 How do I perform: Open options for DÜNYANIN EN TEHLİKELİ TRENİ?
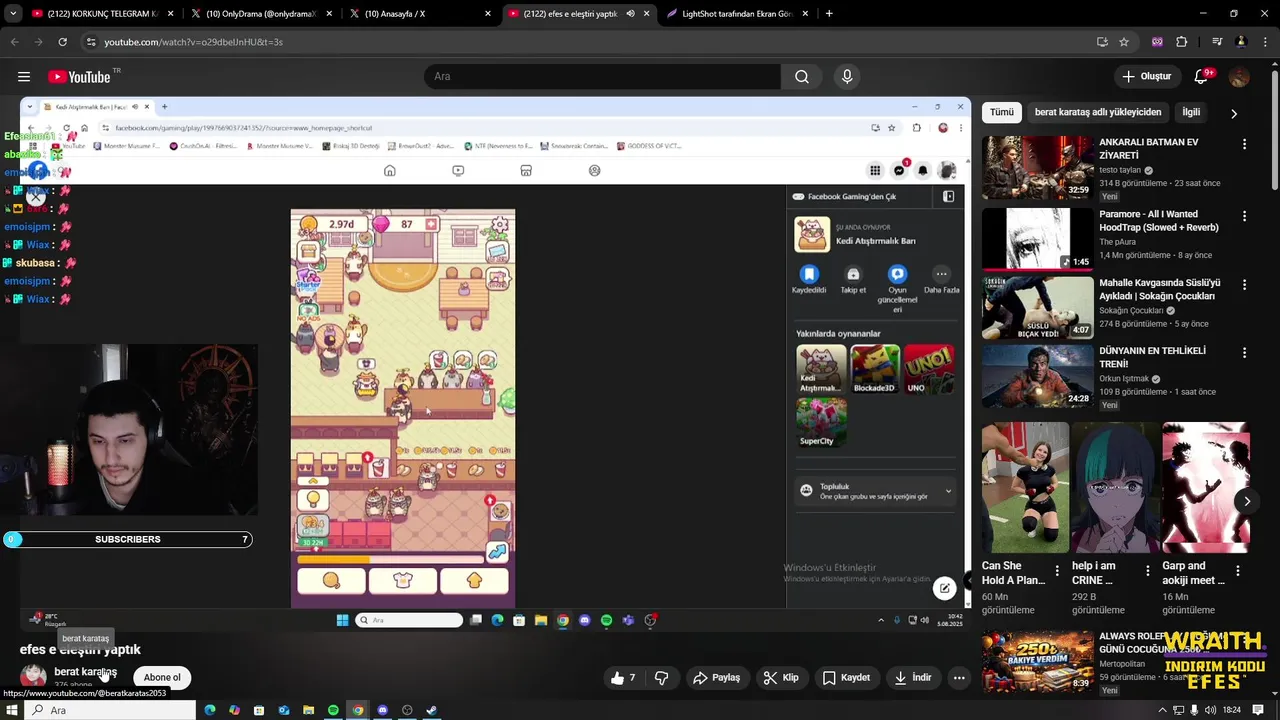point(1244,353)
